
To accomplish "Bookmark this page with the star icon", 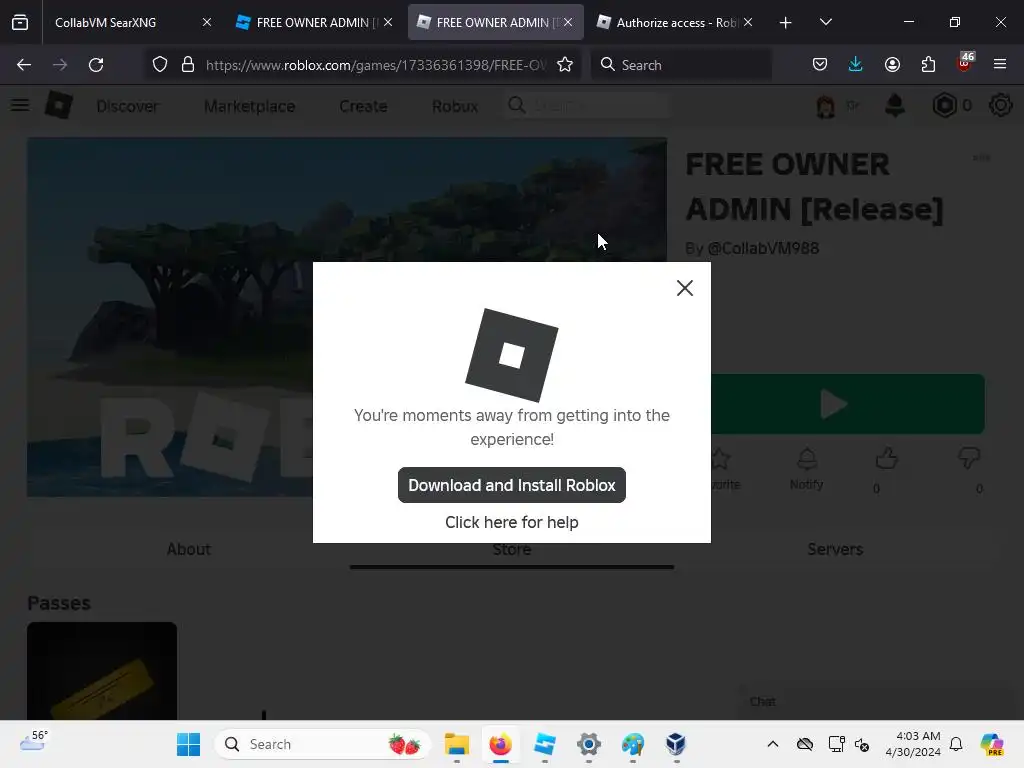I will (x=565, y=65).
